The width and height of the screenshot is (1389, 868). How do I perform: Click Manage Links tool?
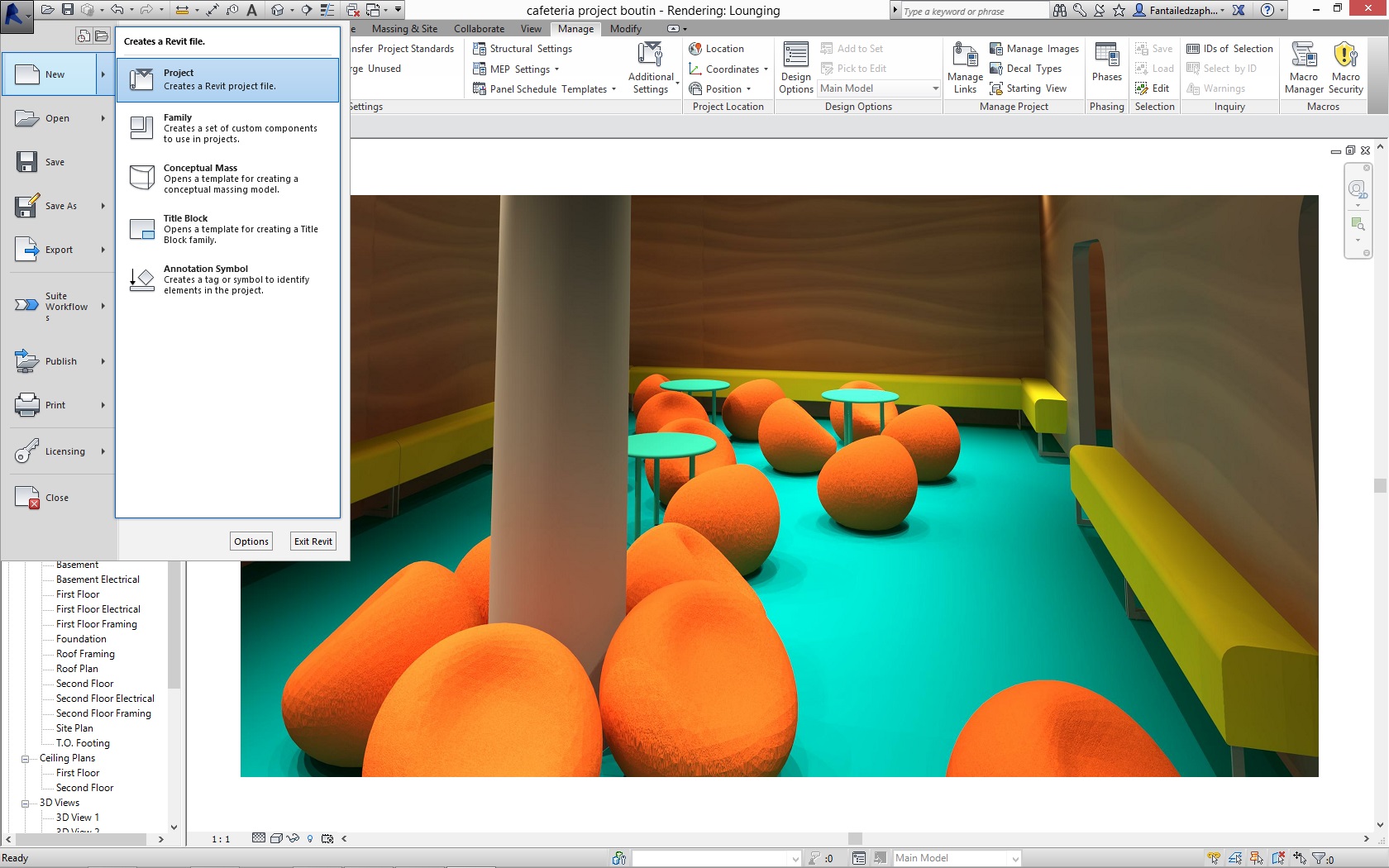click(964, 66)
